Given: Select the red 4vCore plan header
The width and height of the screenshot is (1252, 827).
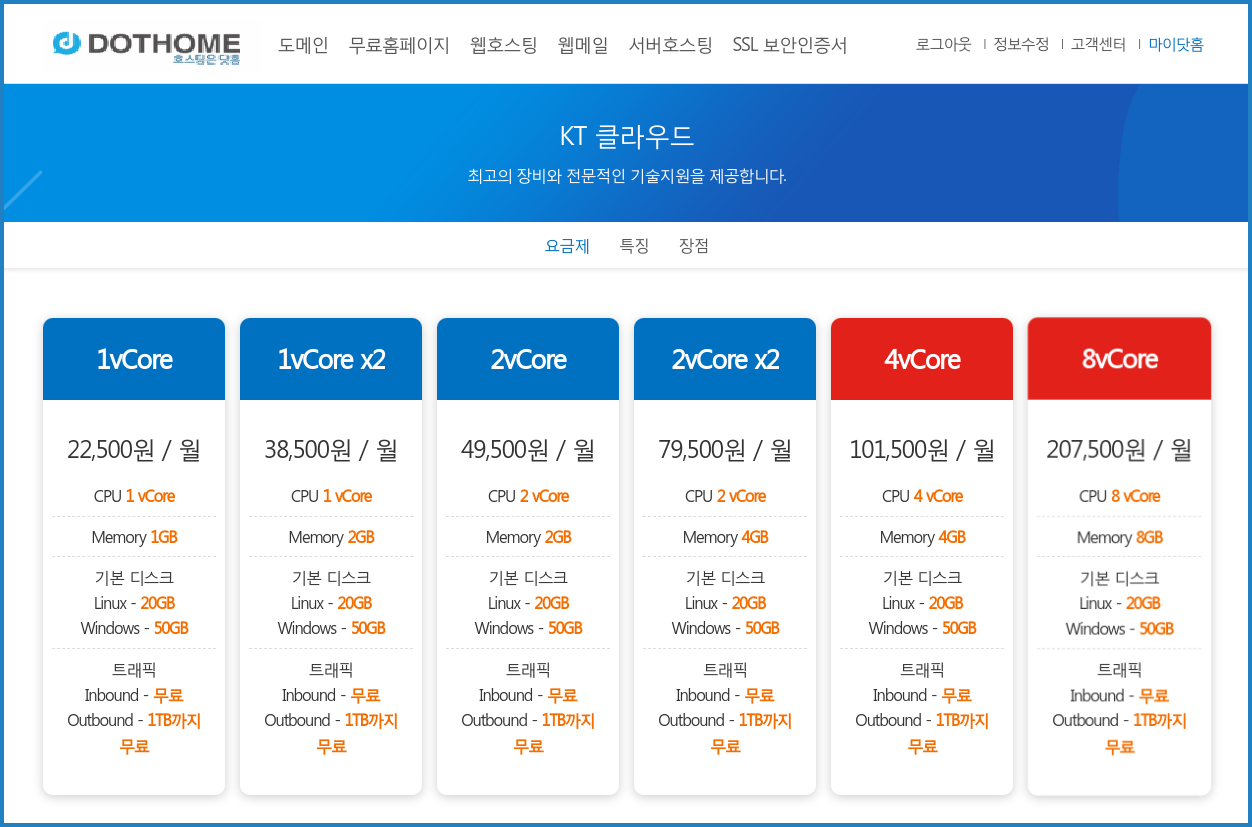Looking at the screenshot, I should coord(922,360).
